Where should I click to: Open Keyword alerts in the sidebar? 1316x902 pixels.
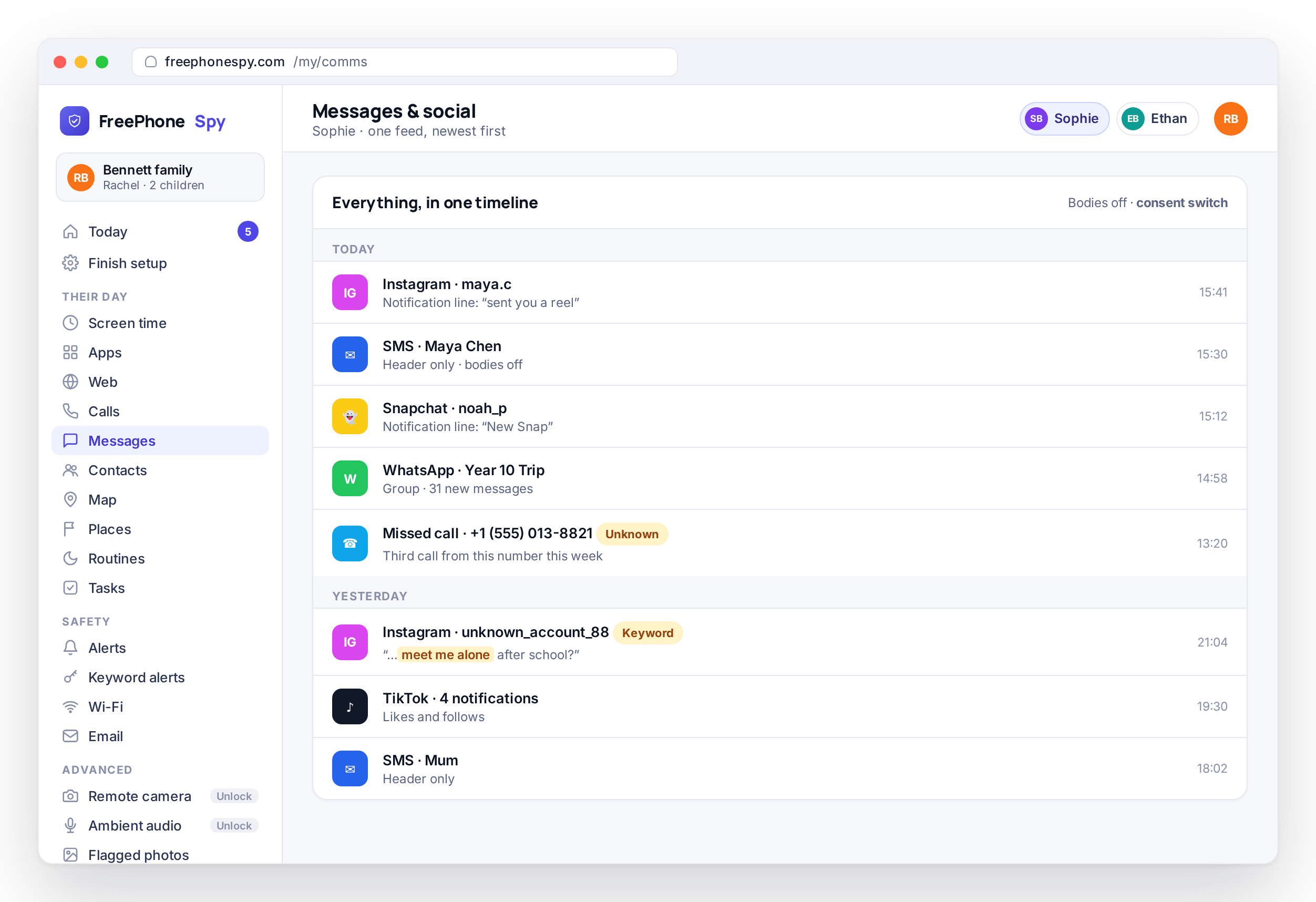[x=160, y=678]
